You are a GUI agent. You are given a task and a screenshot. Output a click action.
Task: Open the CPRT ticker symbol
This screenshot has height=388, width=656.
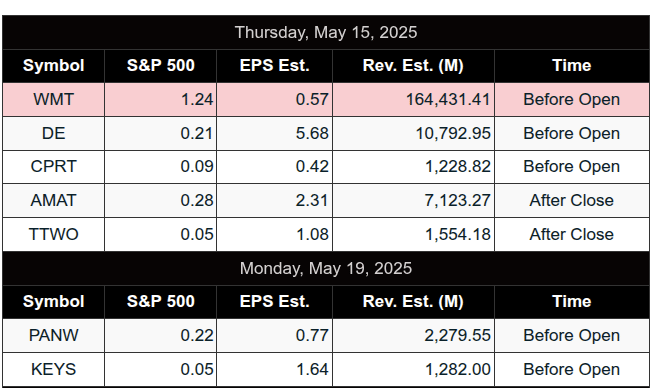[54, 167]
